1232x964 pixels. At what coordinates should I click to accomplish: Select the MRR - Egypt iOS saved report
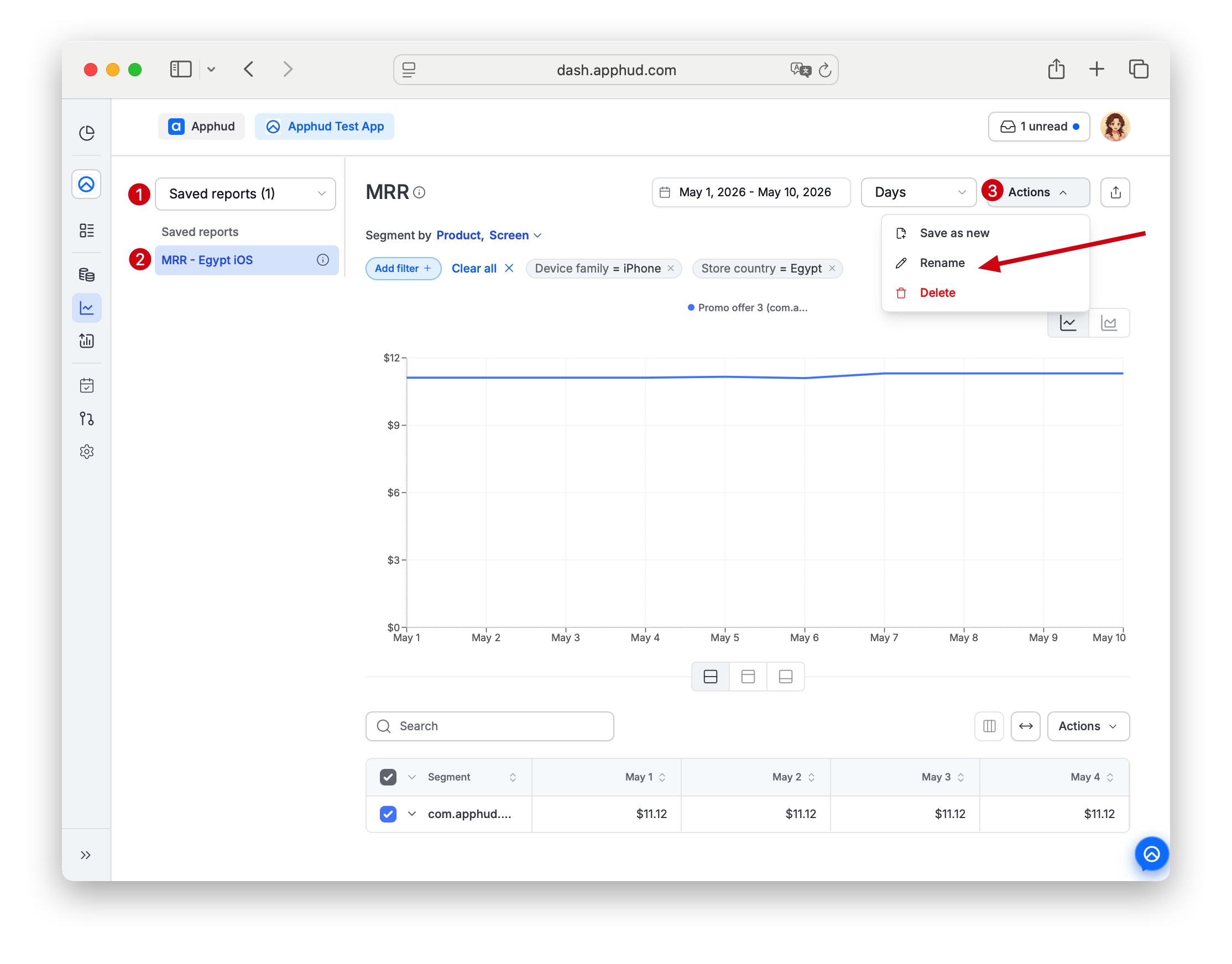point(246,260)
